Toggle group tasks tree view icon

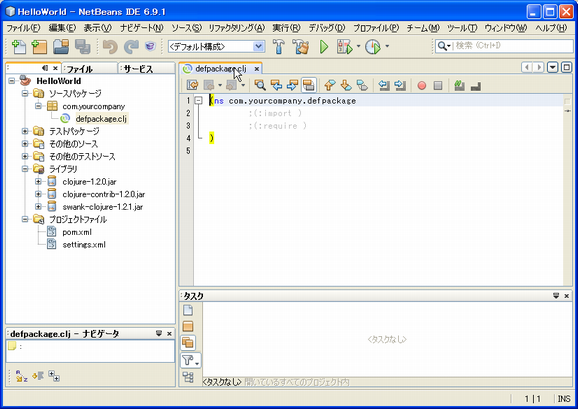[x=188, y=377]
